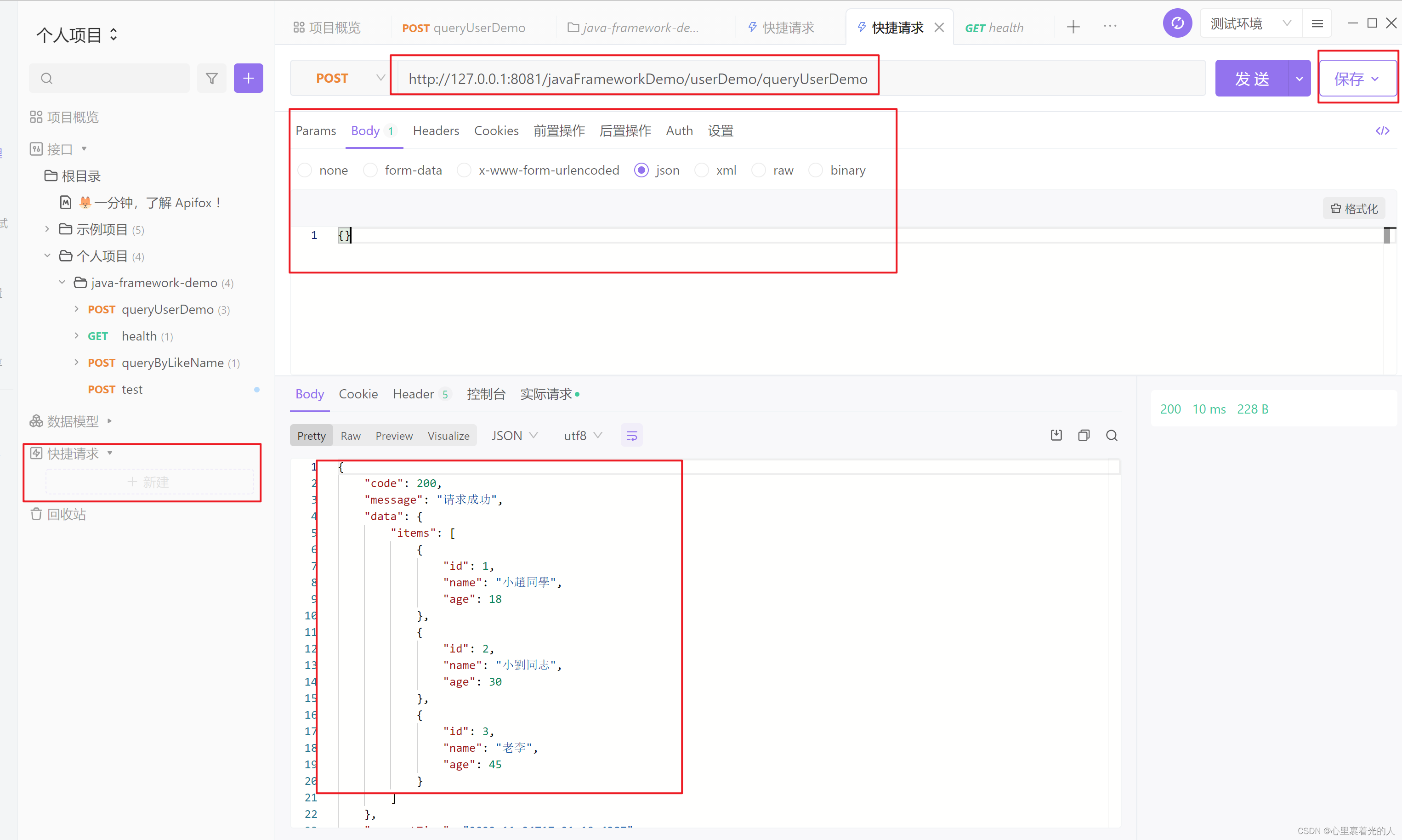
Task: Open the 测试环境 environment dropdown
Action: 1250,24
